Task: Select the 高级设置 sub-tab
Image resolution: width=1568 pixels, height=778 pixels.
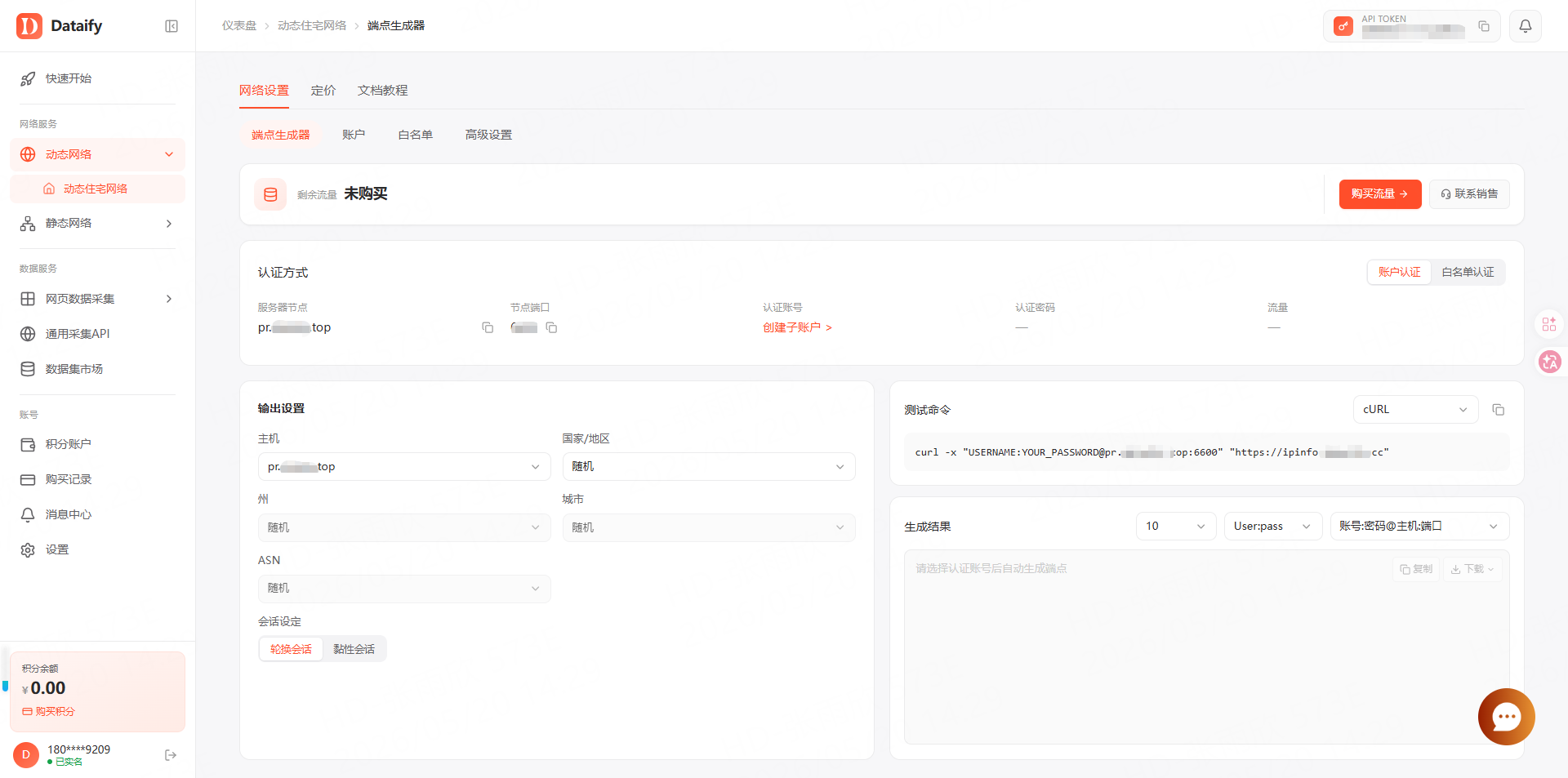Action: [488, 135]
